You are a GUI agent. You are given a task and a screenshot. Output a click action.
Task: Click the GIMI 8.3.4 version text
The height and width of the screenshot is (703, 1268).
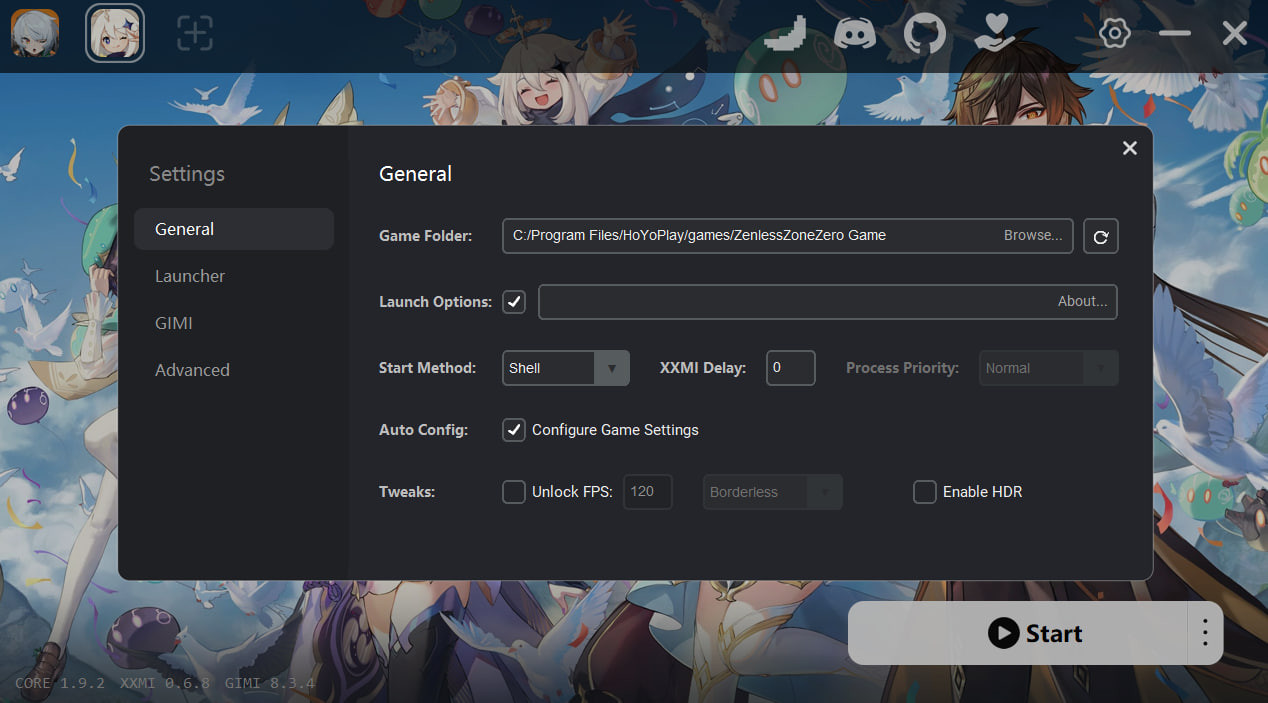[x=270, y=684]
